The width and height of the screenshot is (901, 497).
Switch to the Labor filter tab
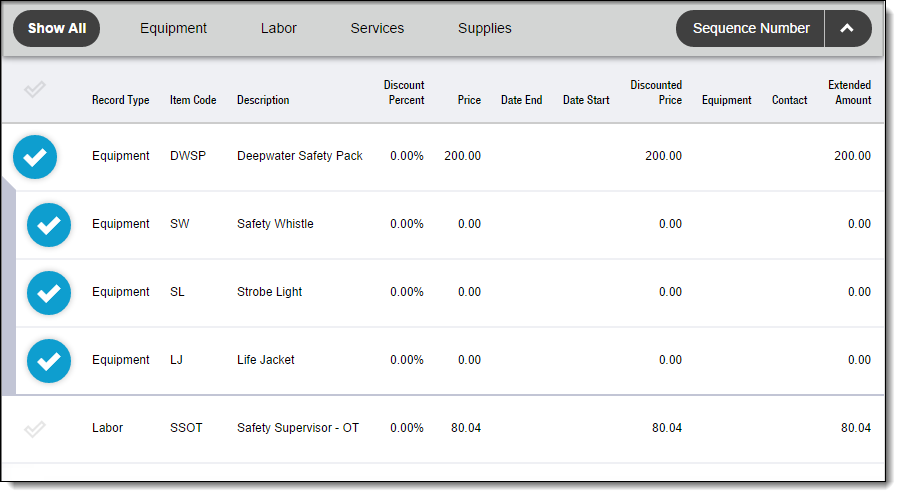(278, 28)
